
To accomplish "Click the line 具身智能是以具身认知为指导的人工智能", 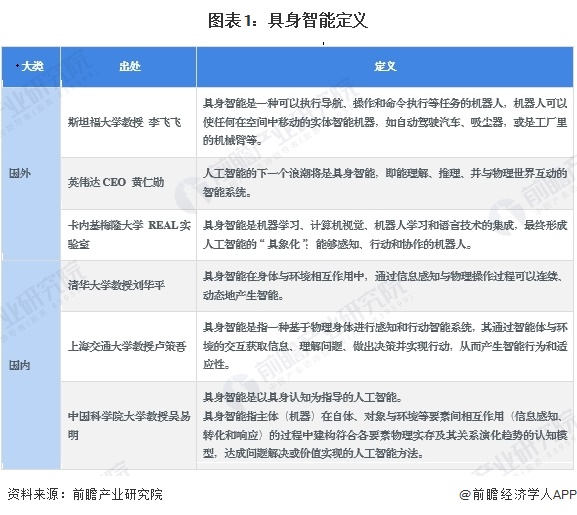I will pyautogui.click(x=302, y=397).
